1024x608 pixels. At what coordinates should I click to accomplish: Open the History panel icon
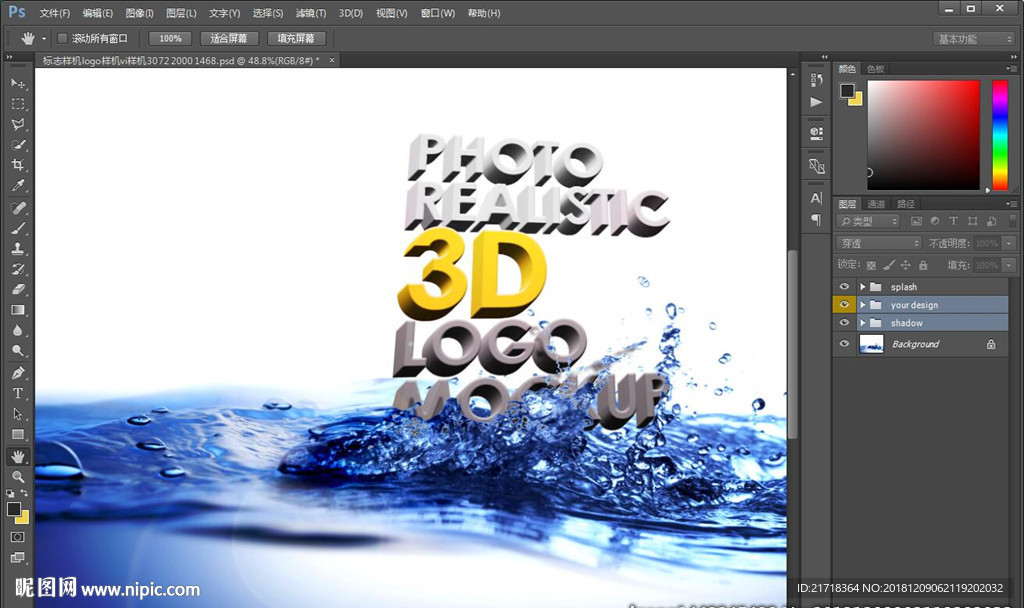[x=816, y=80]
